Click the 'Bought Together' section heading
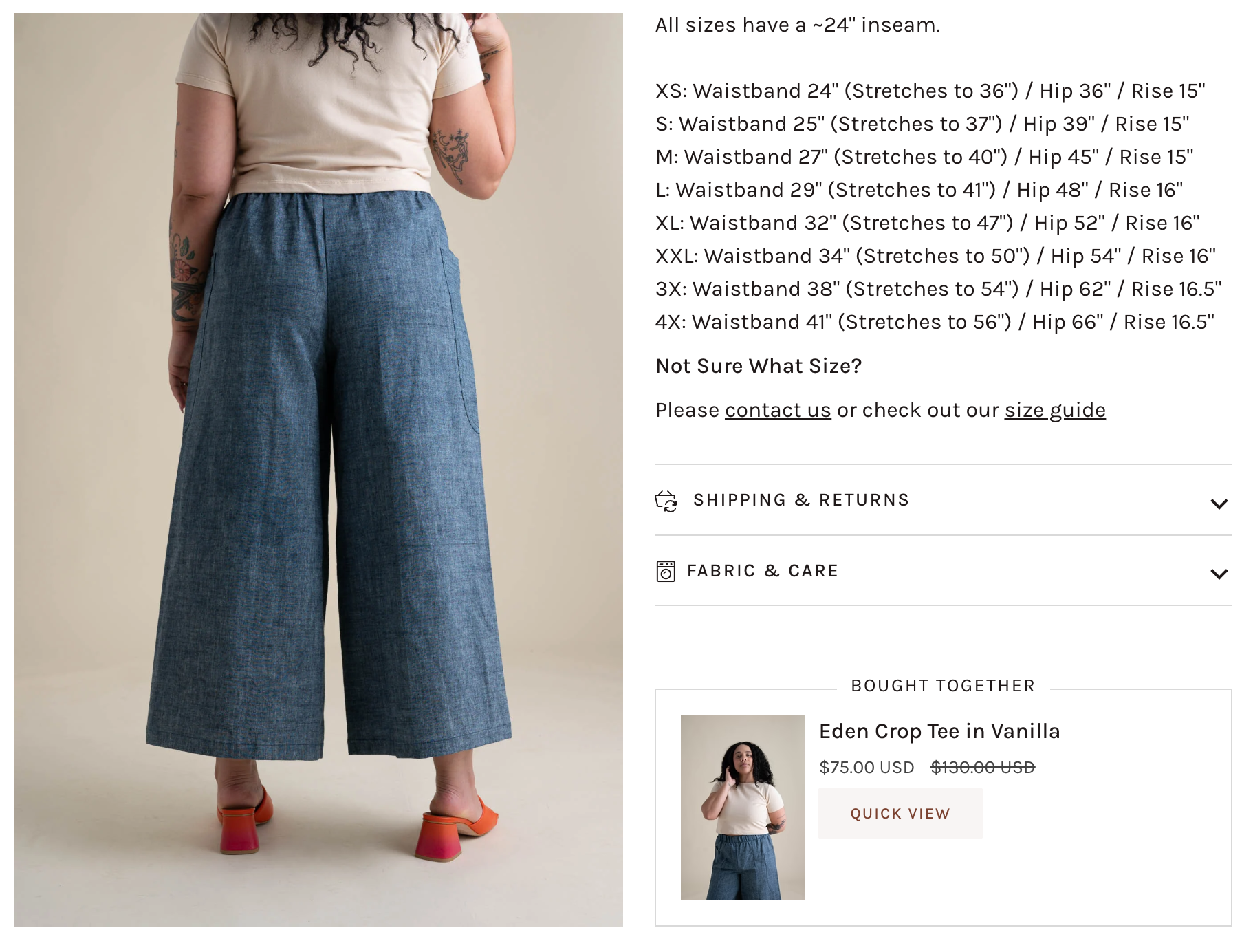Screen dimensions: 1253x952 pos(943,686)
